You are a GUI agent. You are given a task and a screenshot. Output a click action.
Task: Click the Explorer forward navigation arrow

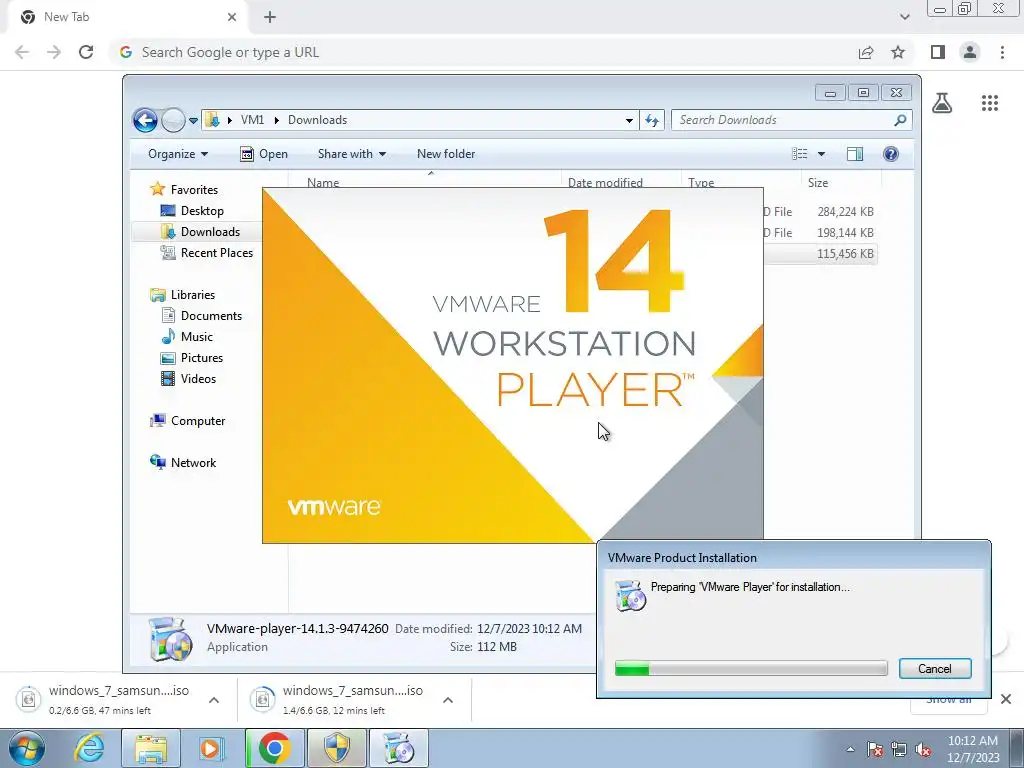pyautogui.click(x=173, y=120)
